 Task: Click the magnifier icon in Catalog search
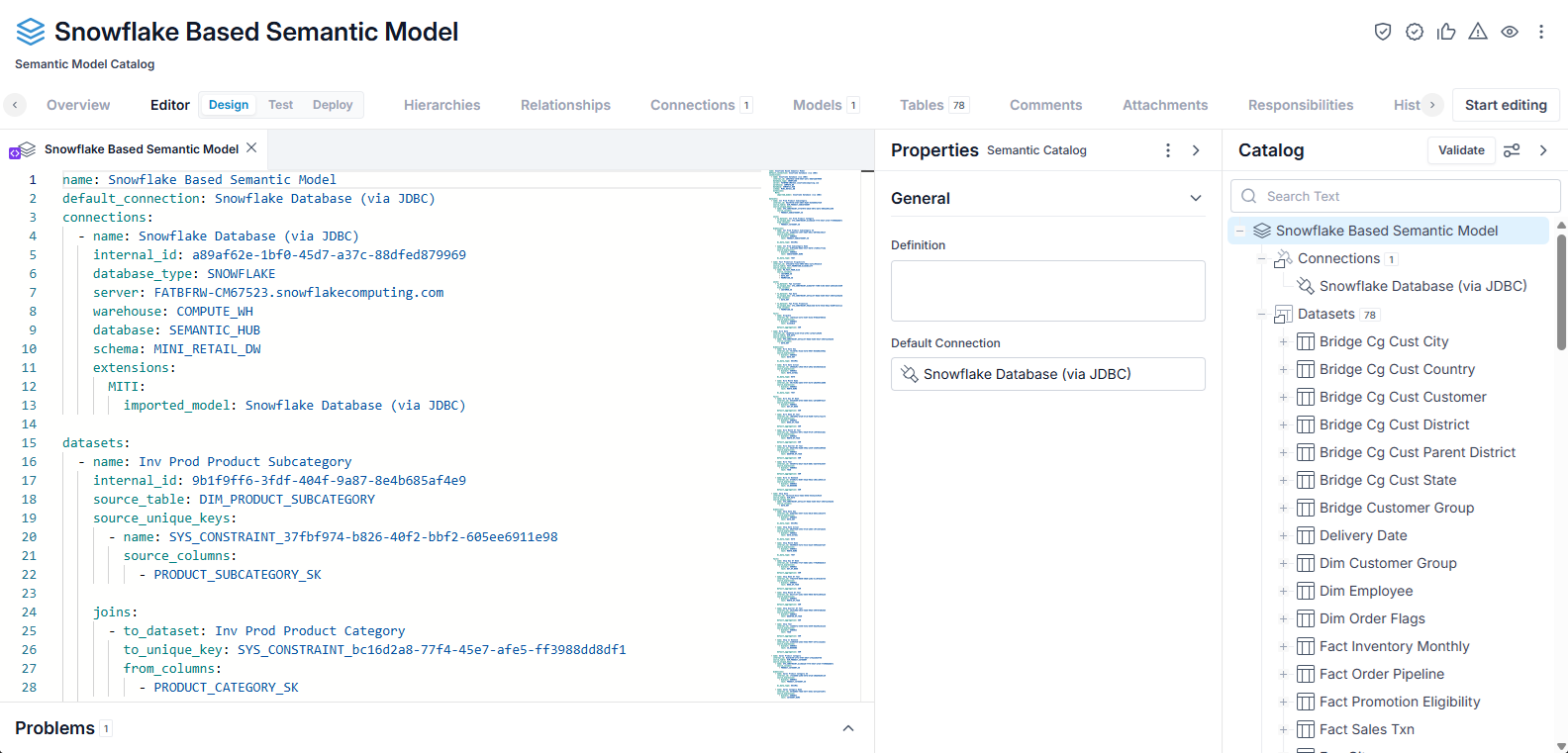1249,196
